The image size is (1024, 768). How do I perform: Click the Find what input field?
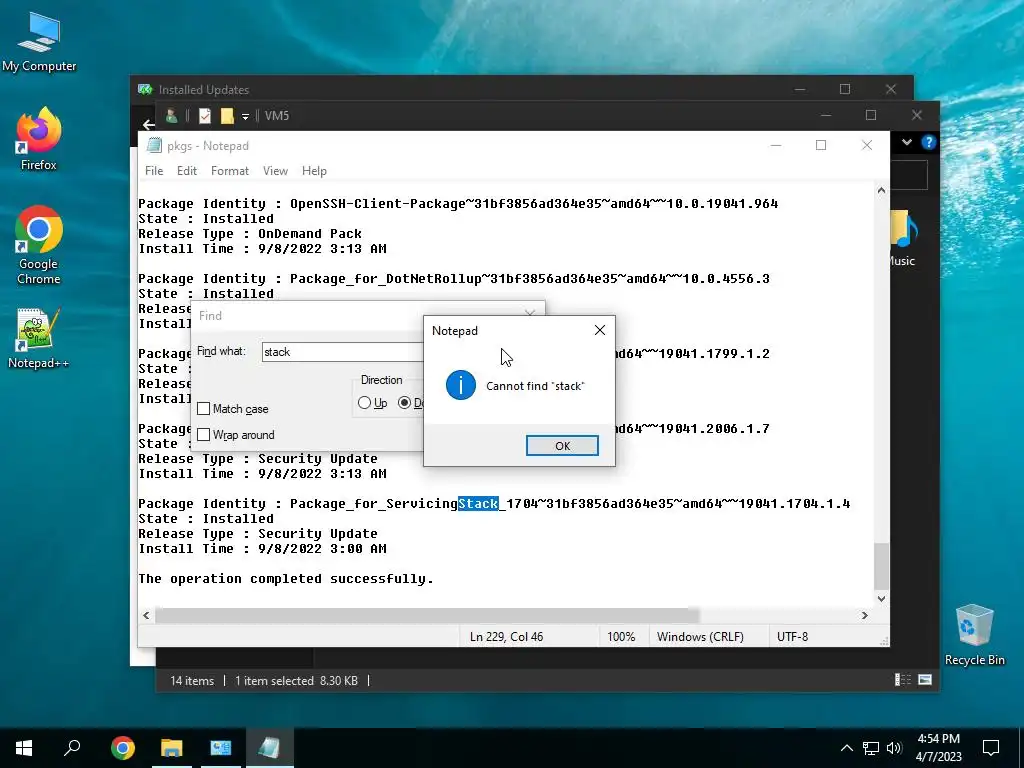point(342,352)
